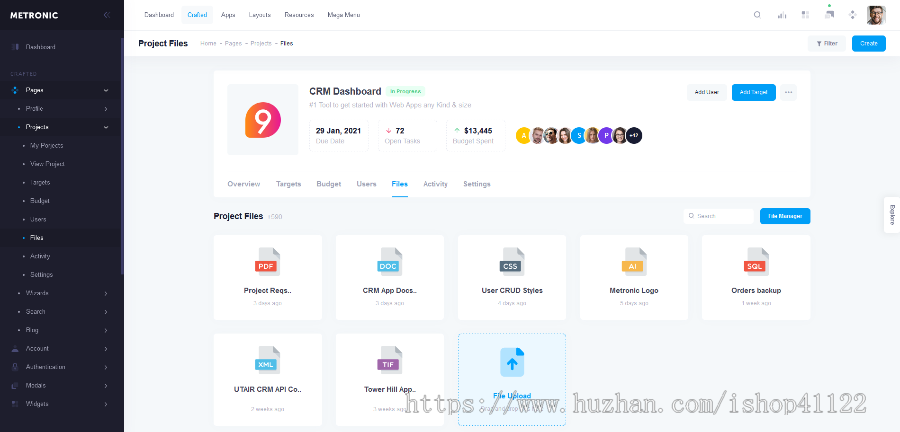This screenshot has height=432, width=900.
Task: Open the Resources top menu
Action: click(299, 15)
